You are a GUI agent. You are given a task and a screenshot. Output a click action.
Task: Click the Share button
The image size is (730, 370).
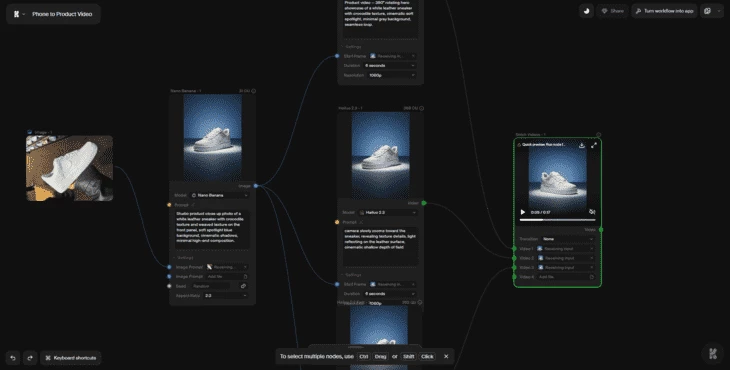click(613, 11)
